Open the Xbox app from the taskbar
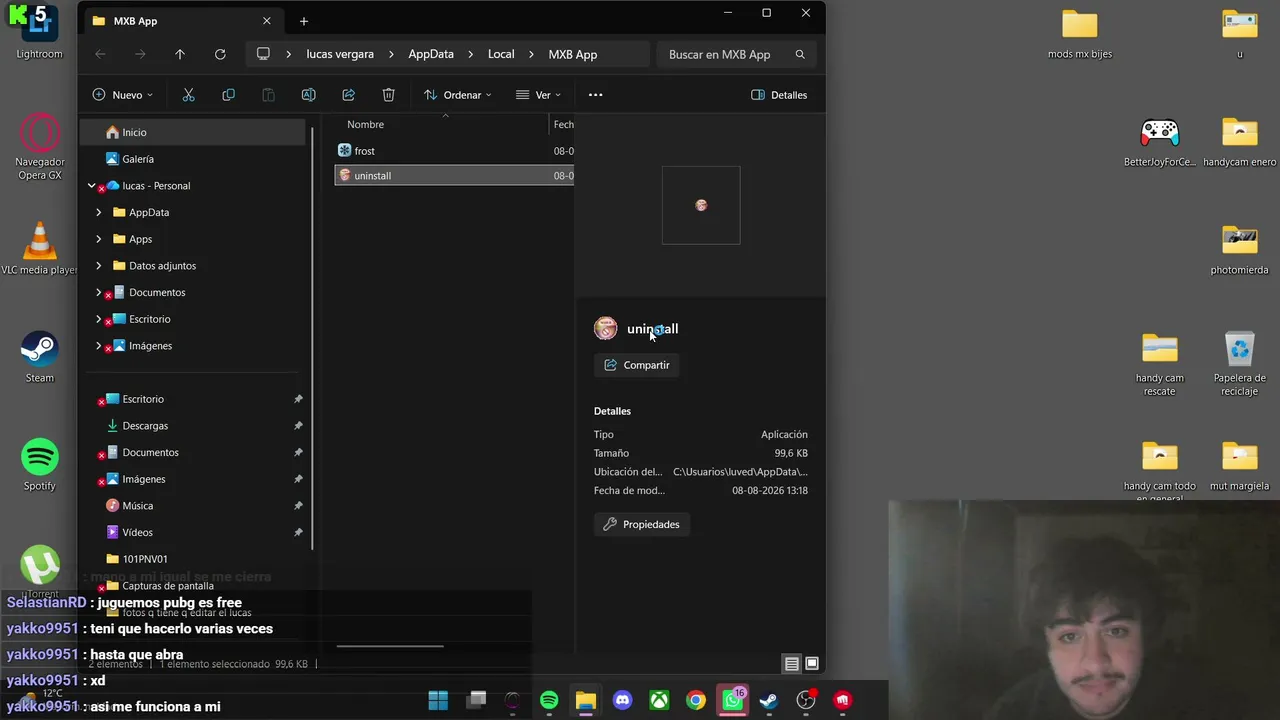Image resolution: width=1280 pixels, height=720 pixels. coord(659,700)
